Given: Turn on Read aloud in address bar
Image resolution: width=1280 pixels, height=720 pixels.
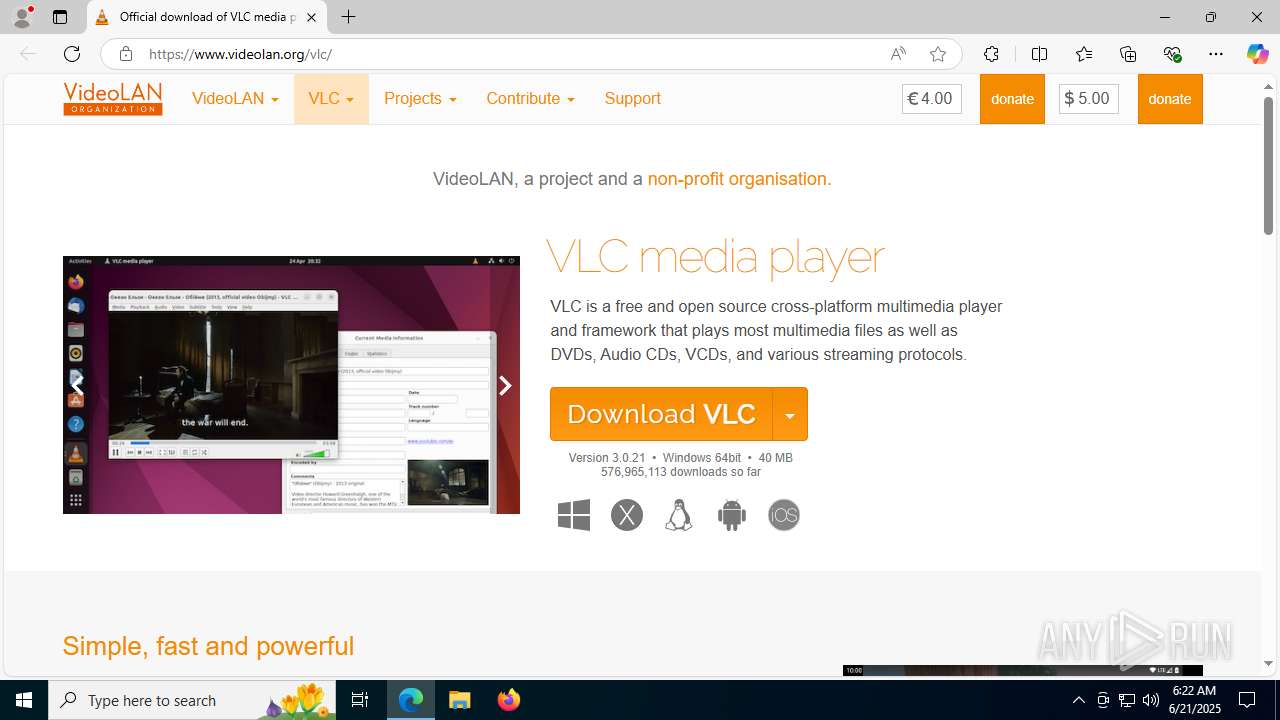Looking at the screenshot, I should point(898,54).
